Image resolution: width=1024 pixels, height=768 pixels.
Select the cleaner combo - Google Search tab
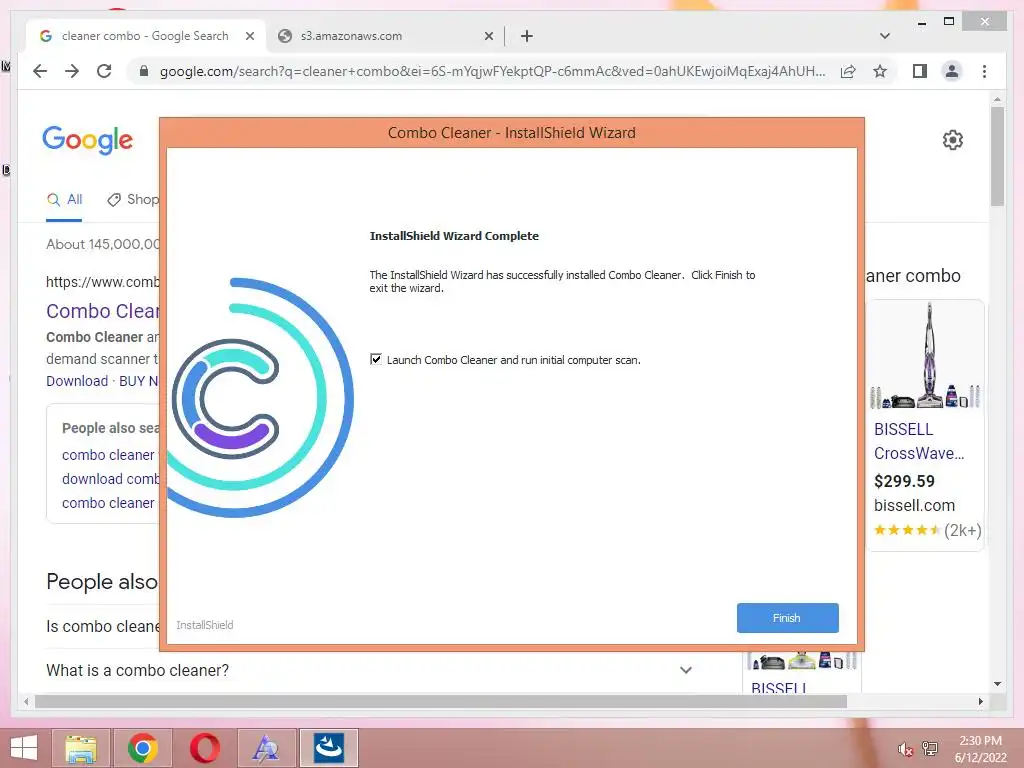tap(145, 36)
